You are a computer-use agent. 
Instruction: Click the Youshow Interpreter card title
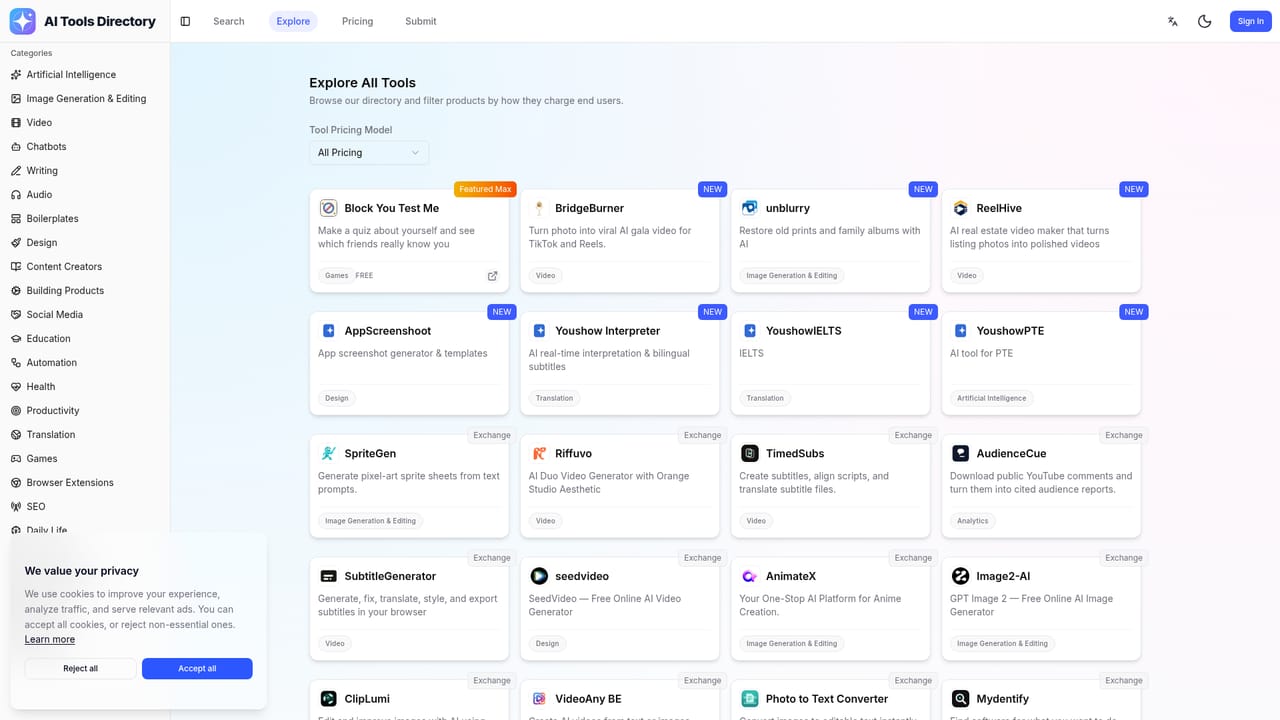(x=608, y=331)
